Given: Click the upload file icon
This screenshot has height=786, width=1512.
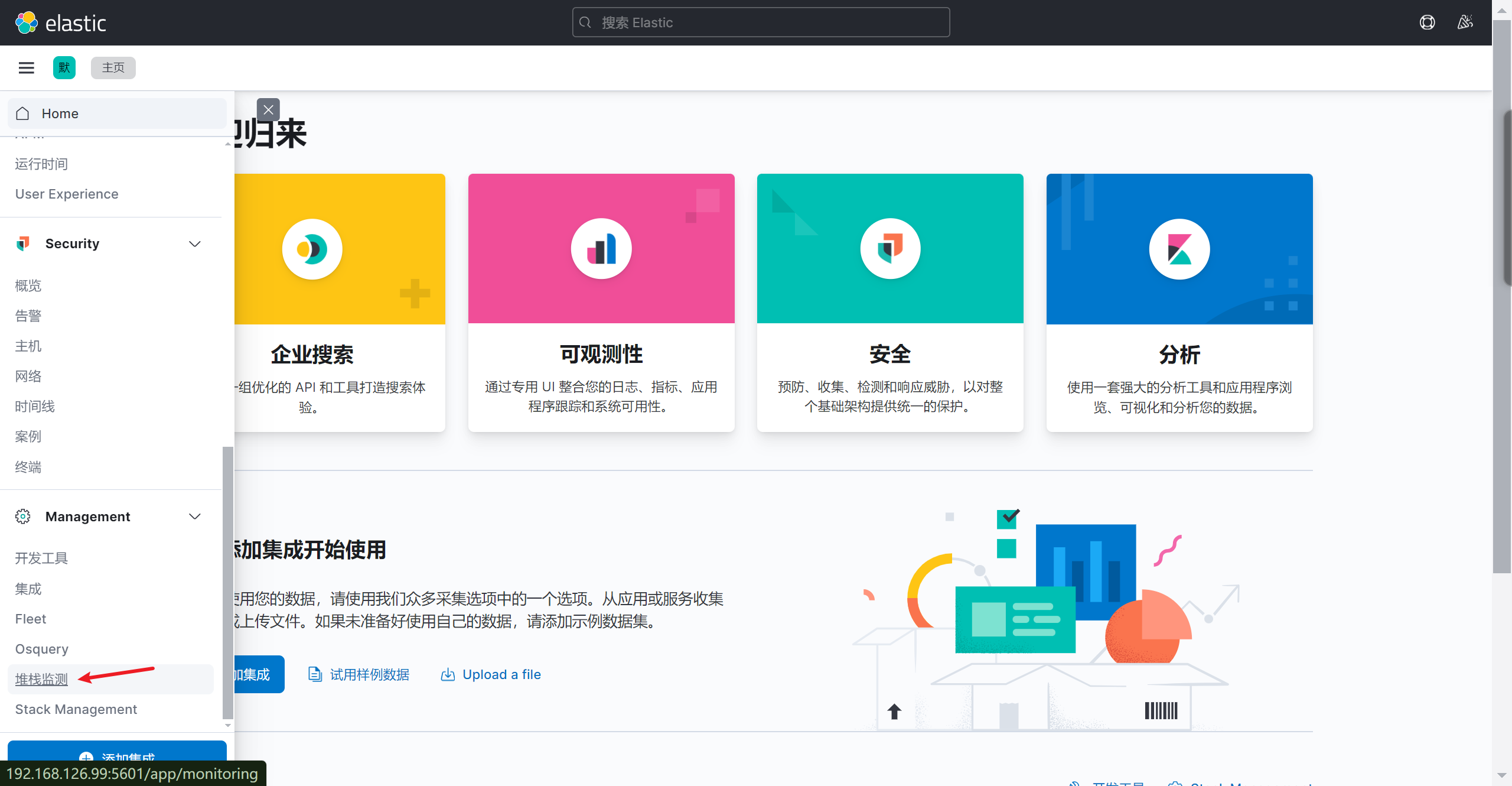Looking at the screenshot, I should (x=448, y=674).
